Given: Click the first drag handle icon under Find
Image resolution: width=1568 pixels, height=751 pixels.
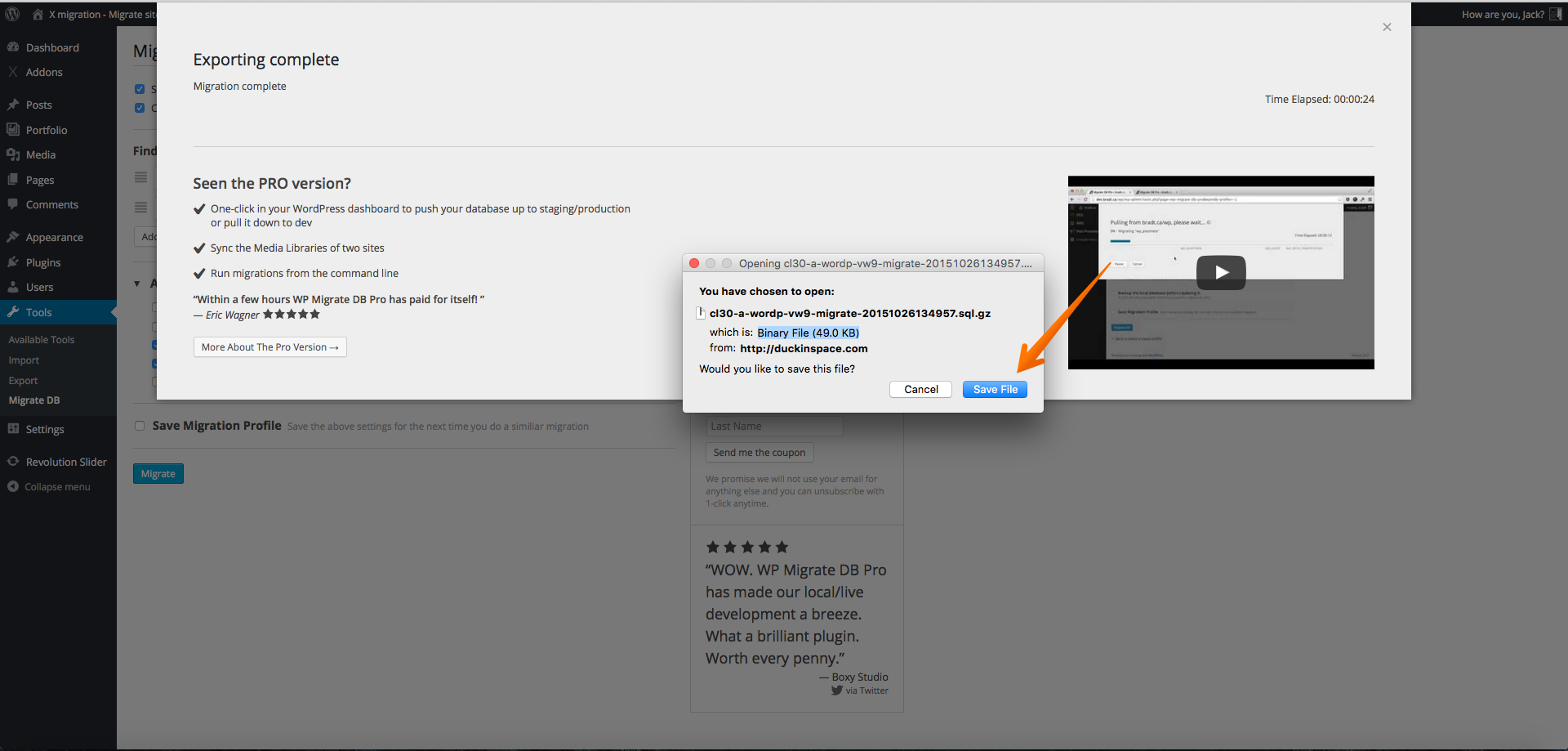Looking at the screenshot, I should click(x=141, y=177).
